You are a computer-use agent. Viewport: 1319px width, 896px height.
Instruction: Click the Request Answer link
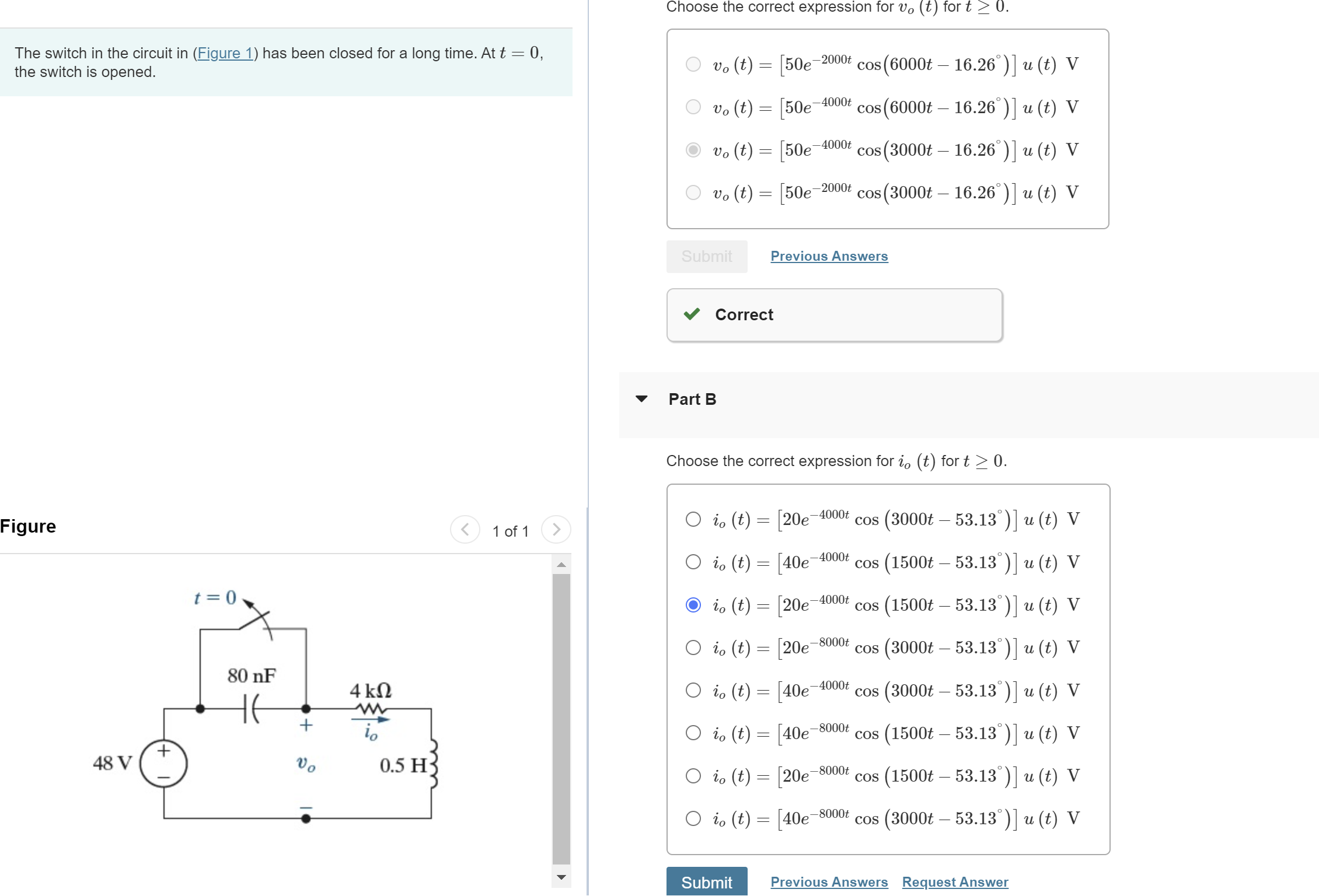(955, 882)
